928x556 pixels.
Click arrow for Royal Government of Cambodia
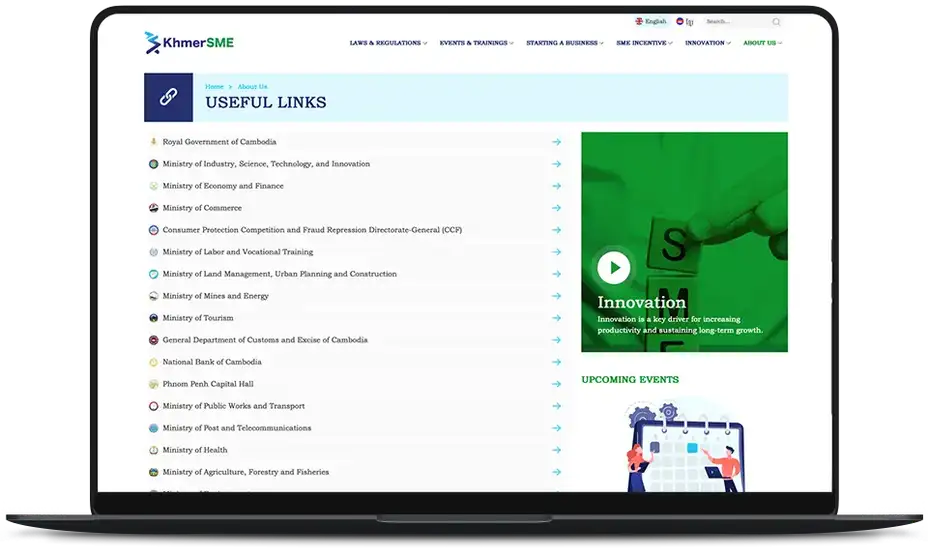click(x=556, y=142)
